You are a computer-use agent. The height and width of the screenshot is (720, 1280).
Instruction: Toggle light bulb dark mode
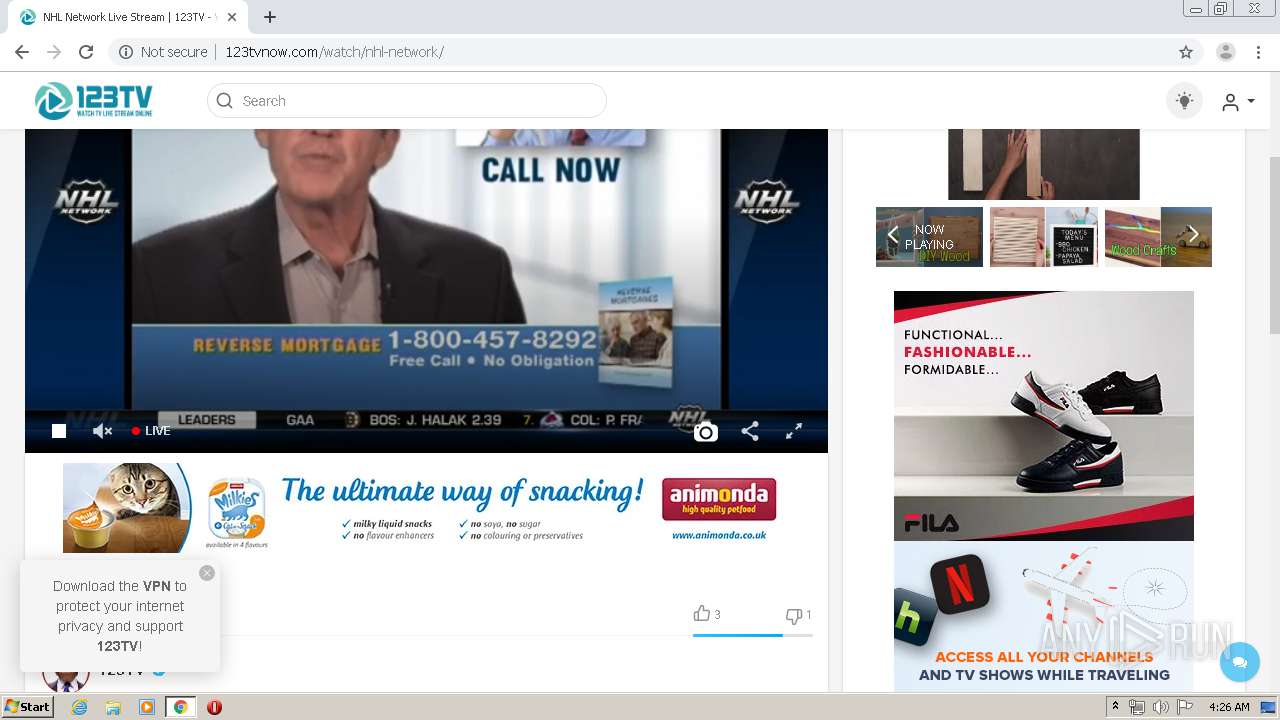click(1185, 101)
